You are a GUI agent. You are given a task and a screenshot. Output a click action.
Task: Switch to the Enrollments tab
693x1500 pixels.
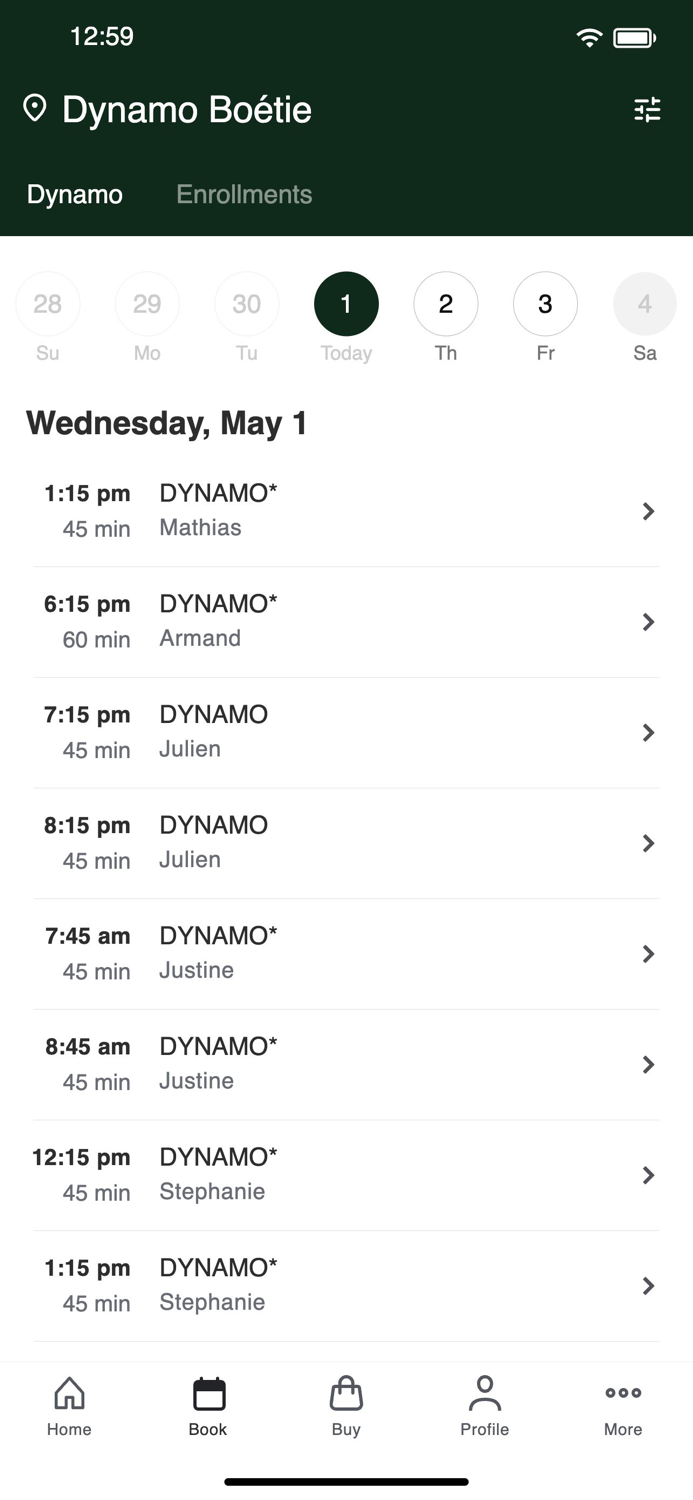(x=244, y=194)
